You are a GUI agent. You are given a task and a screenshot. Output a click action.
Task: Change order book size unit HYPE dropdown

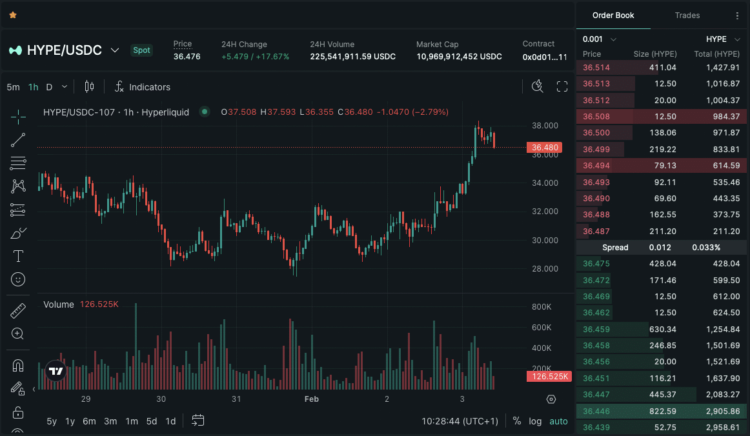pyautogui.click(x=723, y=39)
